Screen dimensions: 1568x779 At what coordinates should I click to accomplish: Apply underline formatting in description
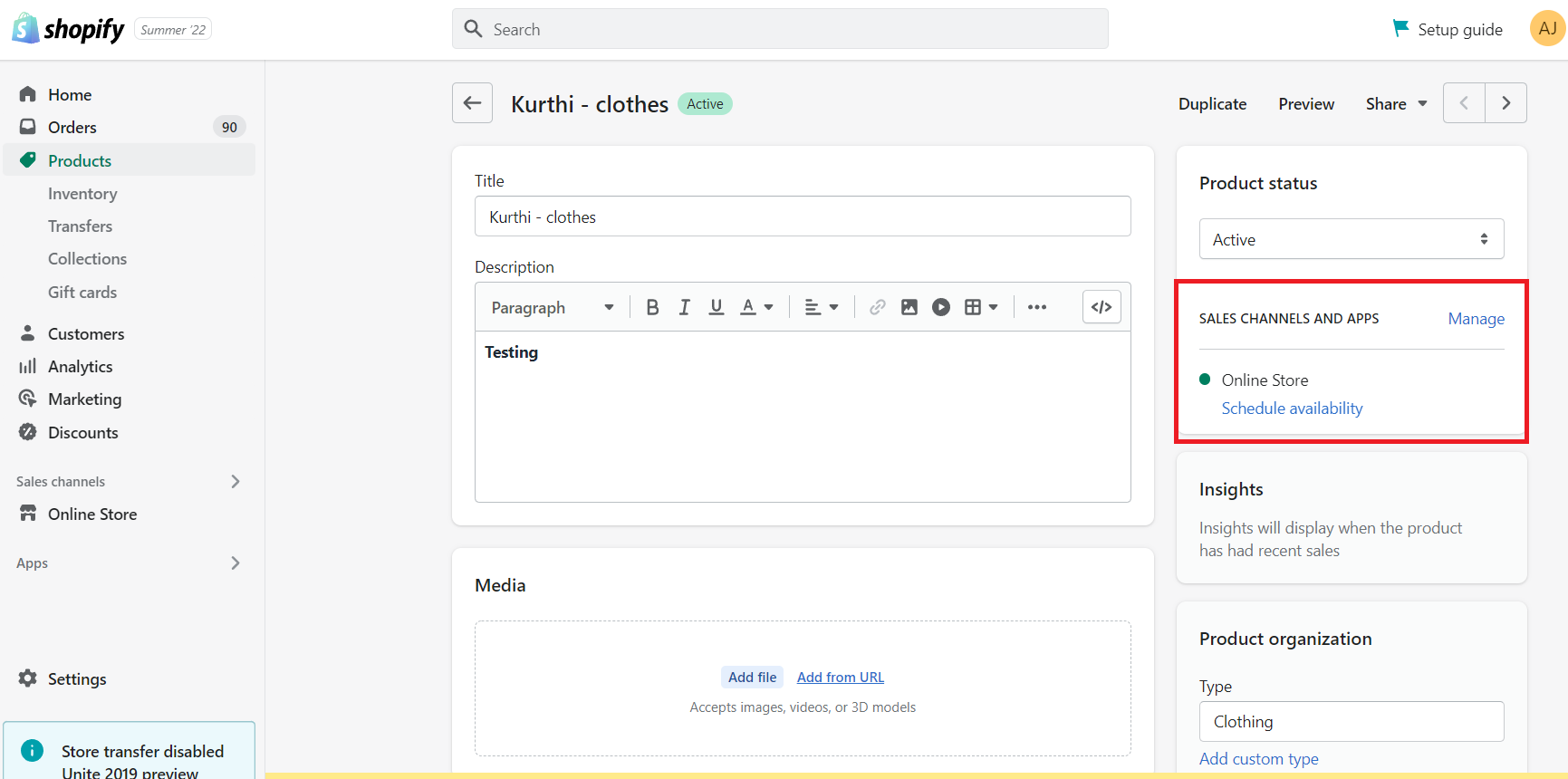click(x=717, y=307)
